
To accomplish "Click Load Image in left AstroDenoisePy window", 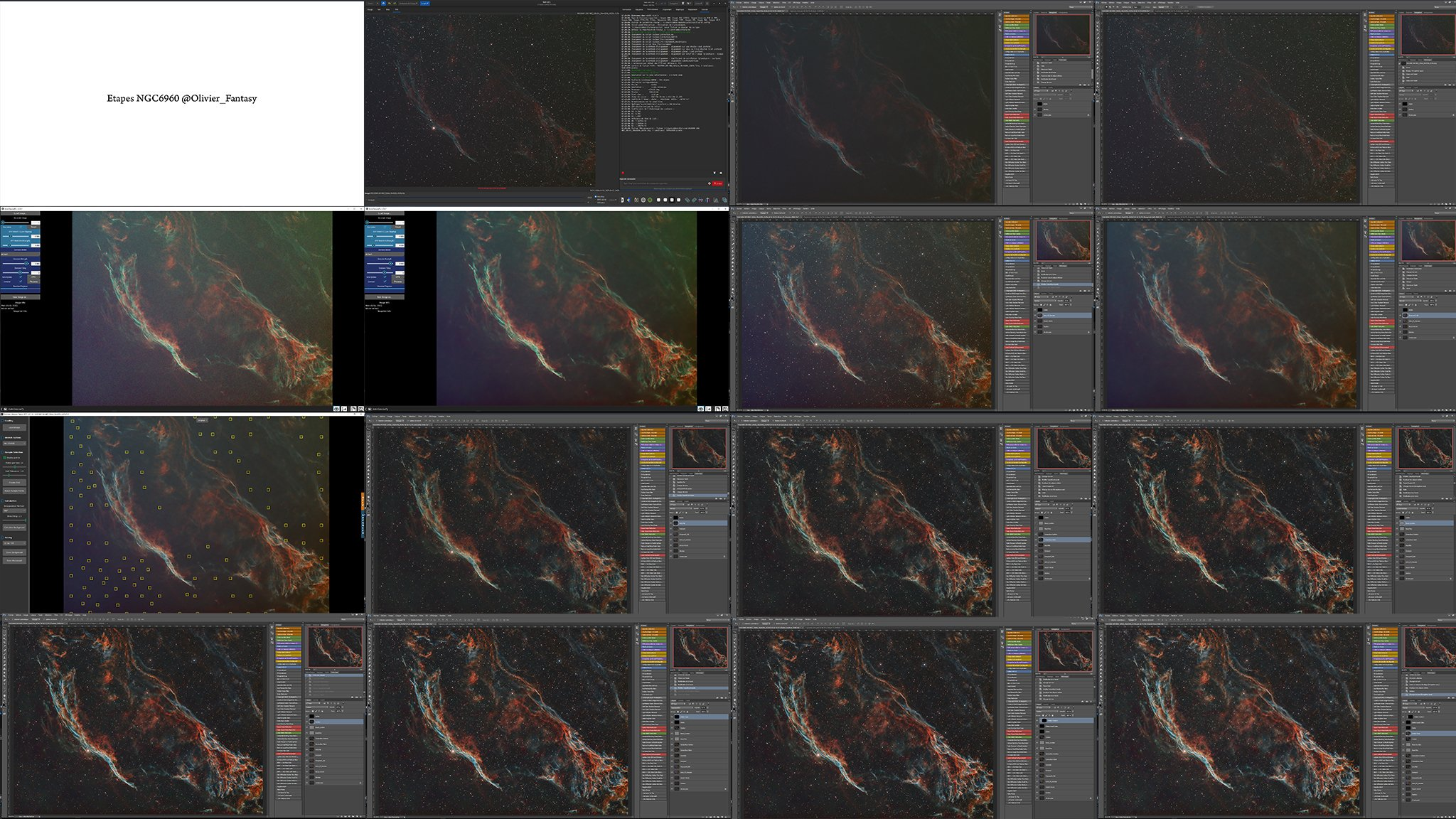I will coord(20,213).
